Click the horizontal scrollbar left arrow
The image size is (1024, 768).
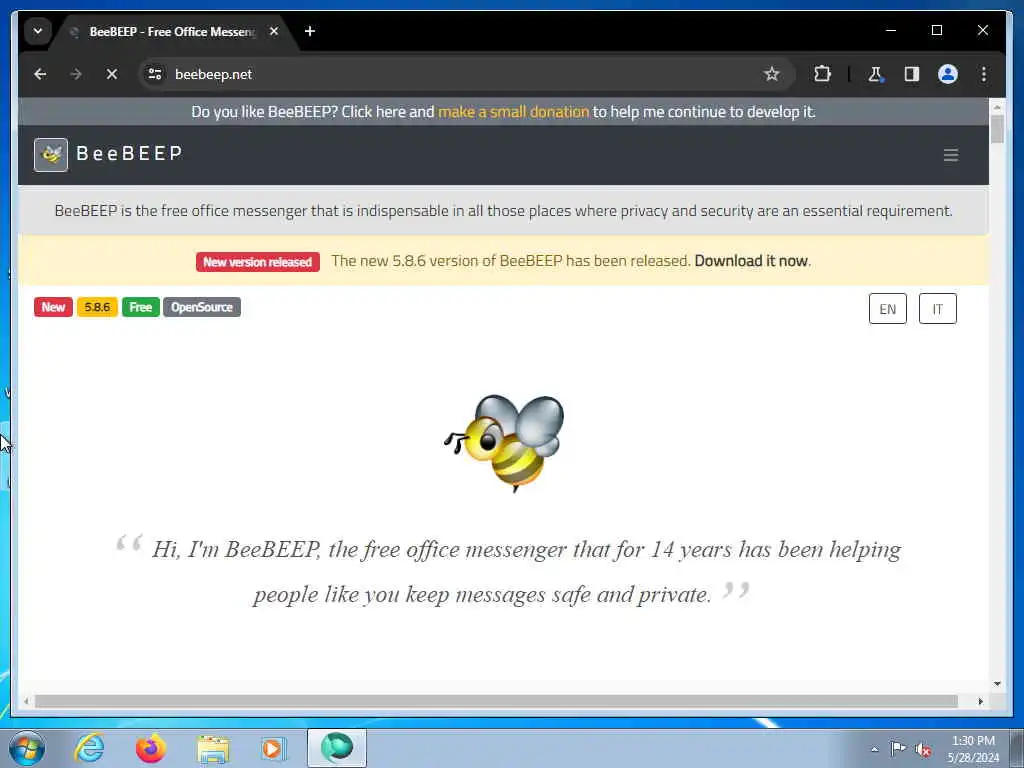26,701
